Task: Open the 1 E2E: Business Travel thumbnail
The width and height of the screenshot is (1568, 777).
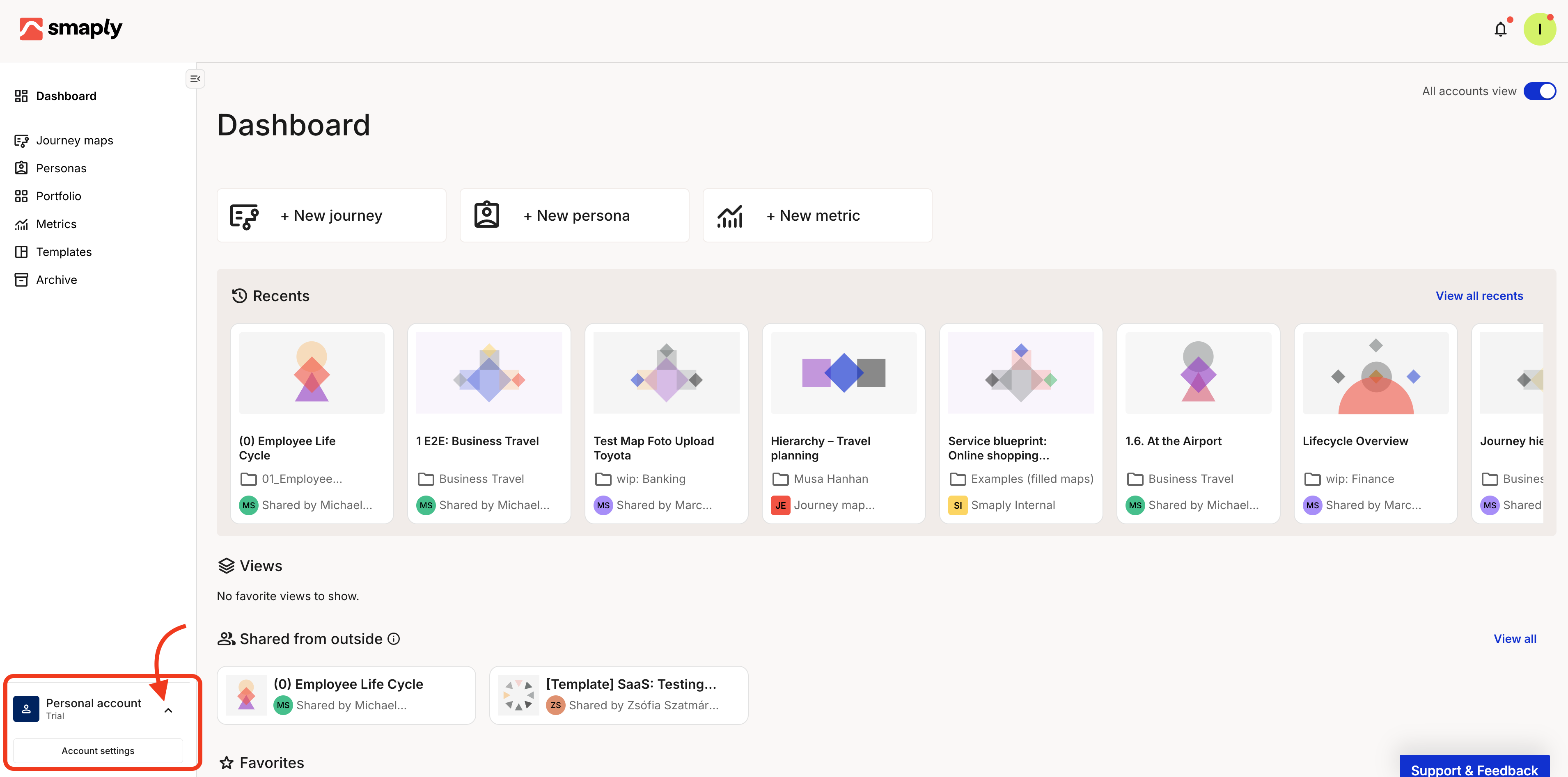Action: pyautogui.click(x=489, y=373)
